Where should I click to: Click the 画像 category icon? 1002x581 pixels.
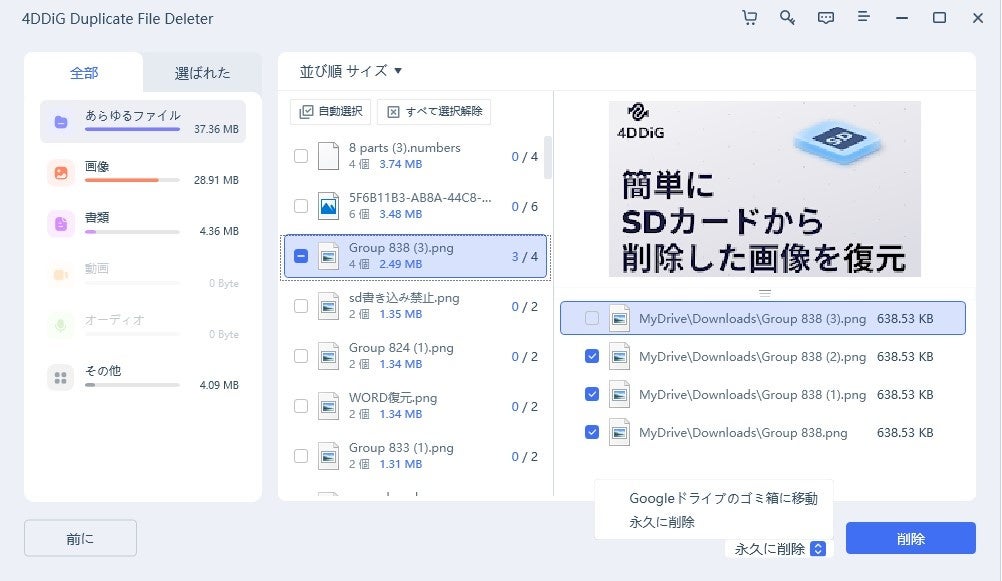[61, 173]
